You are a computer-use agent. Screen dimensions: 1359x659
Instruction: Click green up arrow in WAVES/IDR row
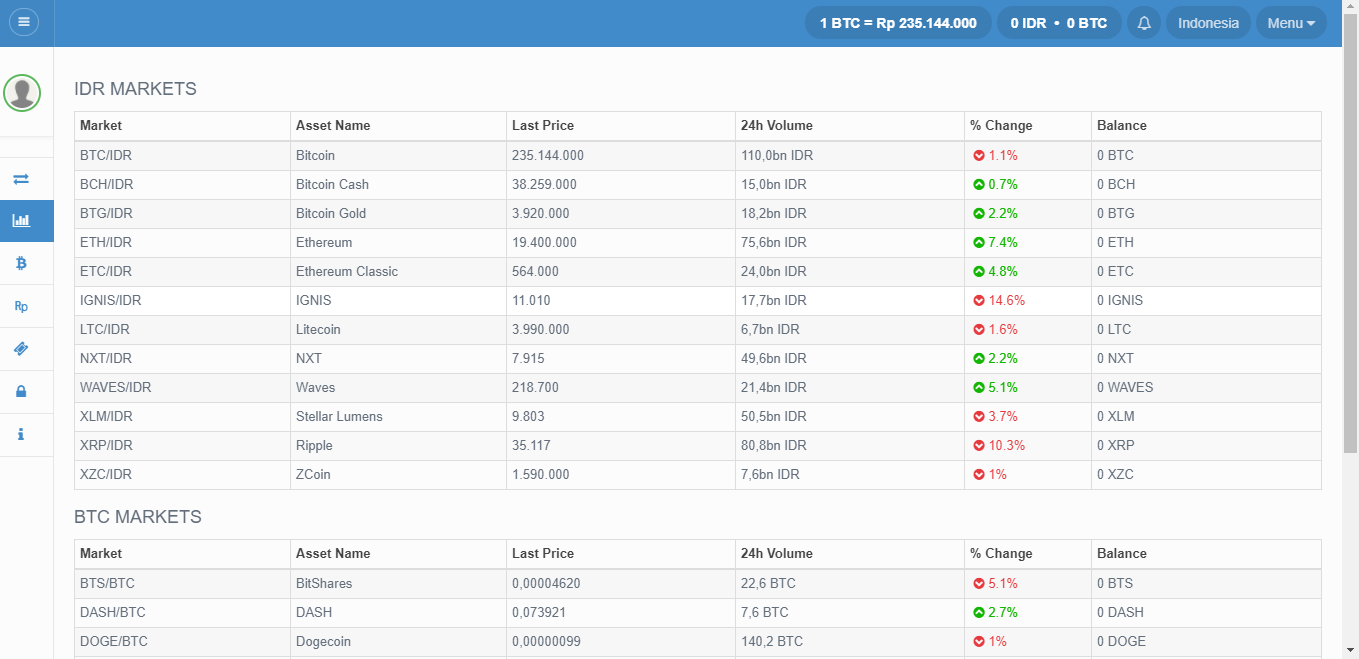pyautogui.click(x=979, y=388)
